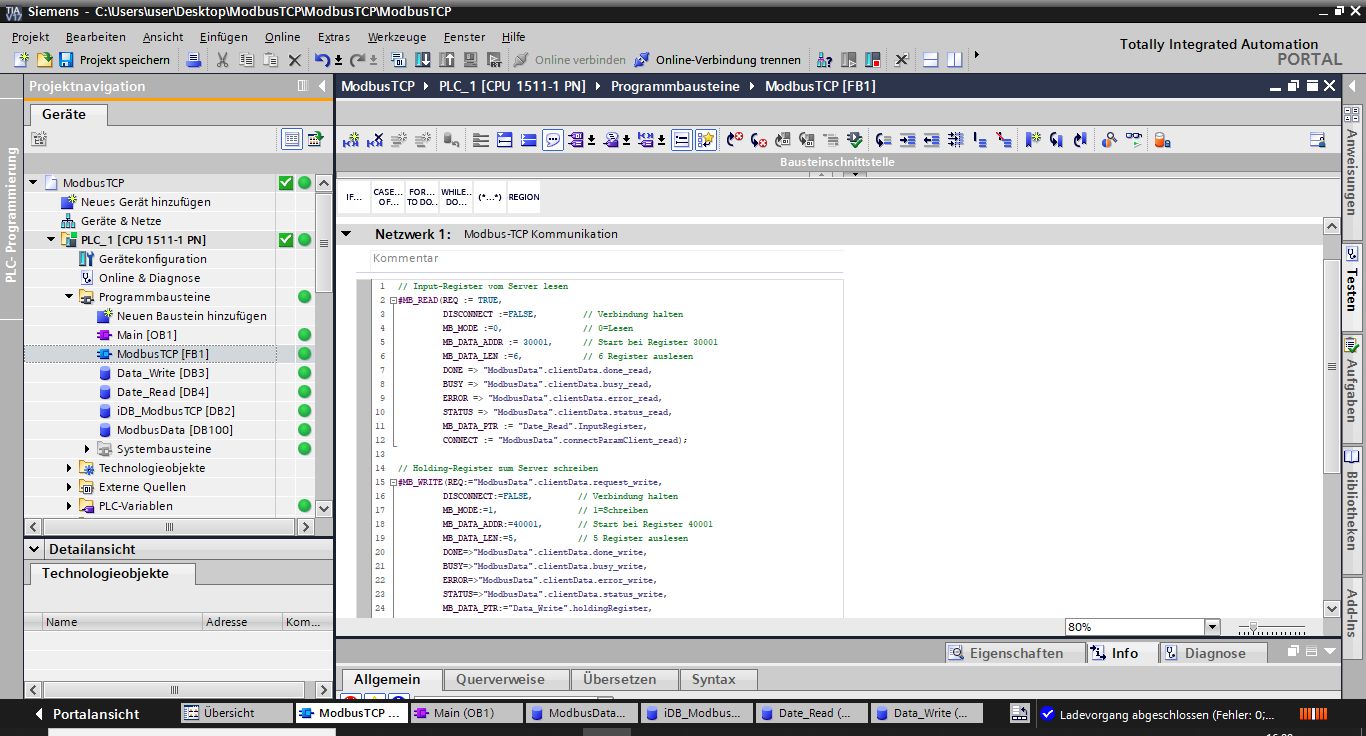Open the Online menu
The height and width of the screenshot is (736, 1366).
pyautogui.click(x=282, y=37)
